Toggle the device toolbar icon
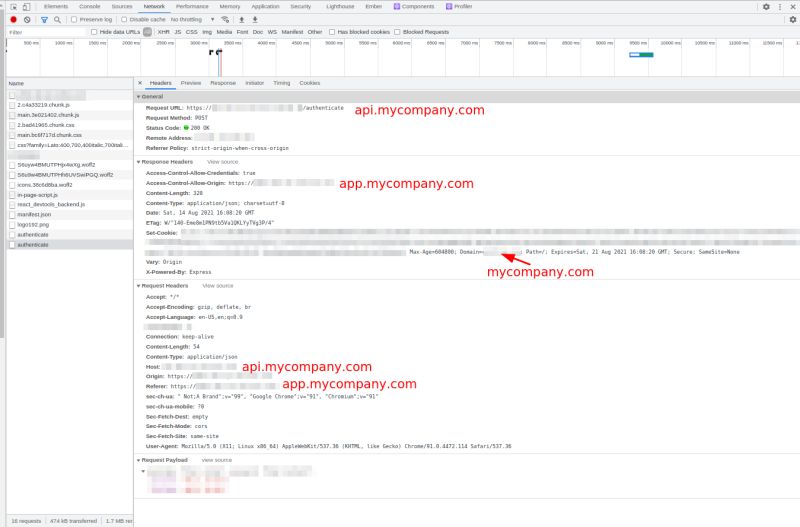The height and width of the screenshot is (527, 800). (x=26, y=7)
